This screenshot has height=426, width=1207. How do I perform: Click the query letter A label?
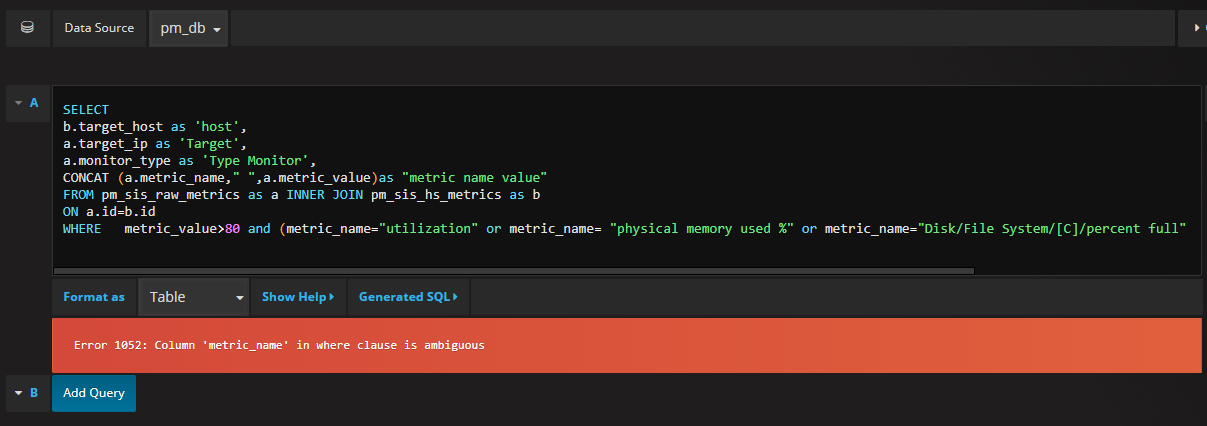coord(34,103)
